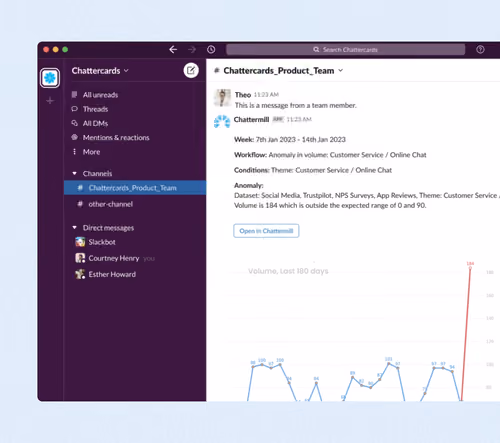Click the compose new message icon
Image resolution: width=500 pixels, height=443 pixels.
[x=191, y=70]
